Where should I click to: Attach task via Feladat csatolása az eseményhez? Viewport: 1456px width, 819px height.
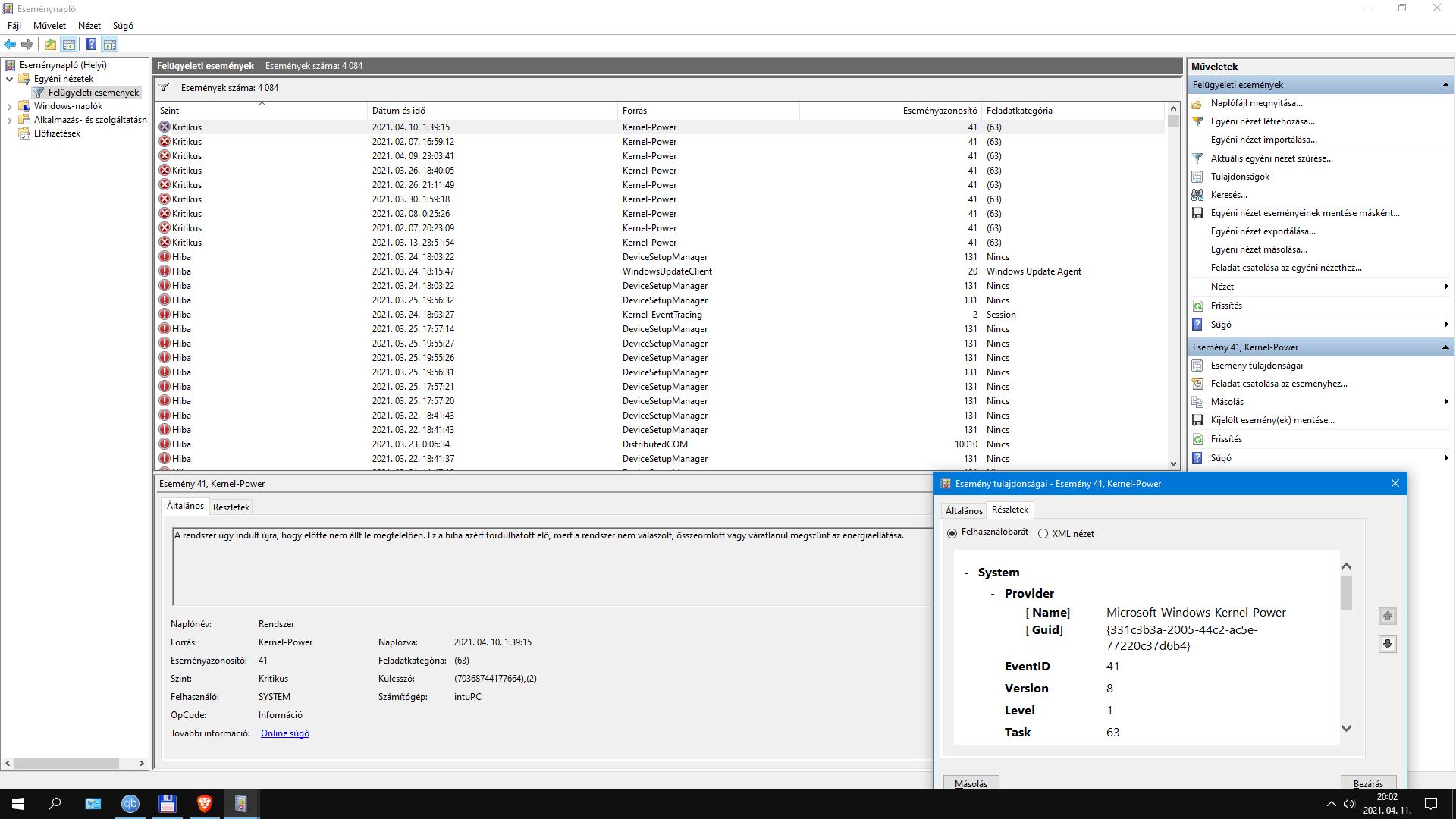point(1279,384)
